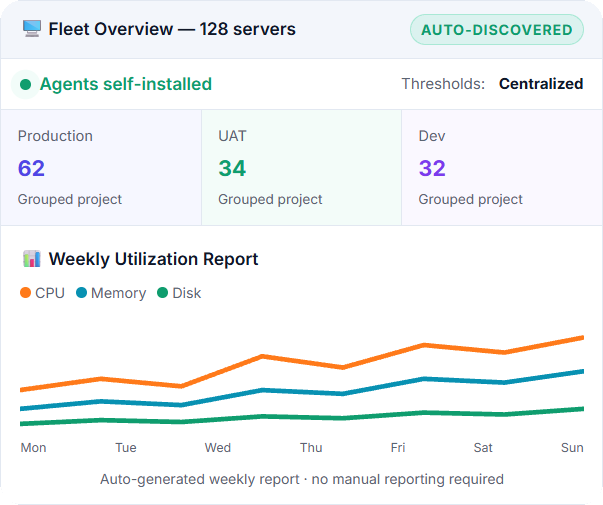Click the 'Thu' axis label
The height and width of the screenshot is (505, 603).
point(311,448)
